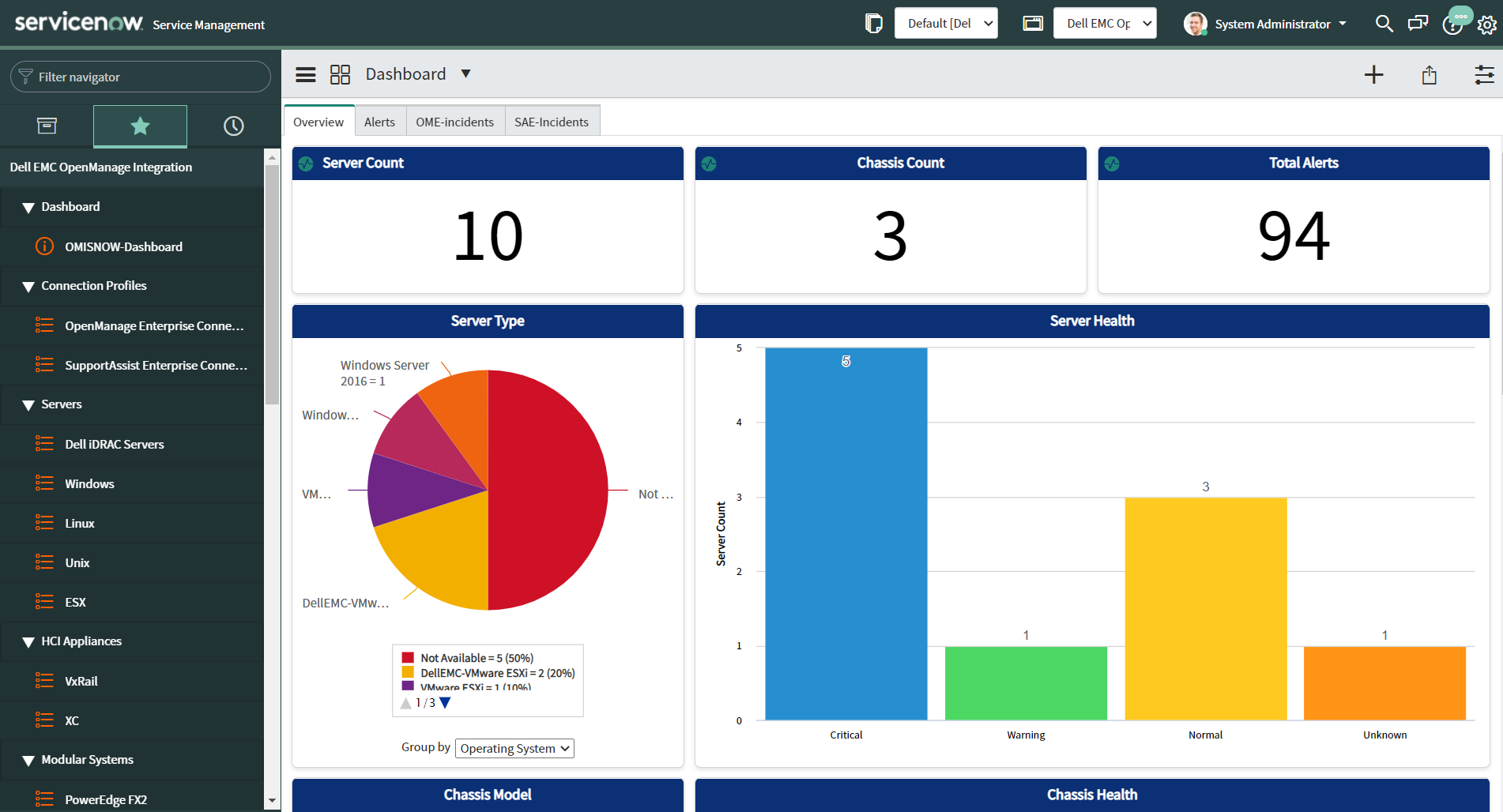Open the SupportAssist Enterprise Connection profile
The width and height of the screenshot is (1503, 812).
[154, 365]
